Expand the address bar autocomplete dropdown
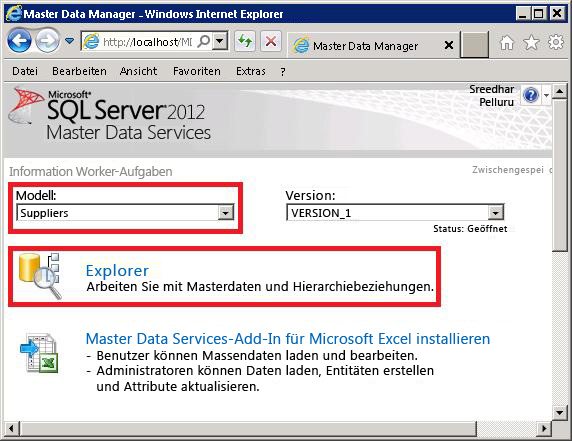 [220, 41]
